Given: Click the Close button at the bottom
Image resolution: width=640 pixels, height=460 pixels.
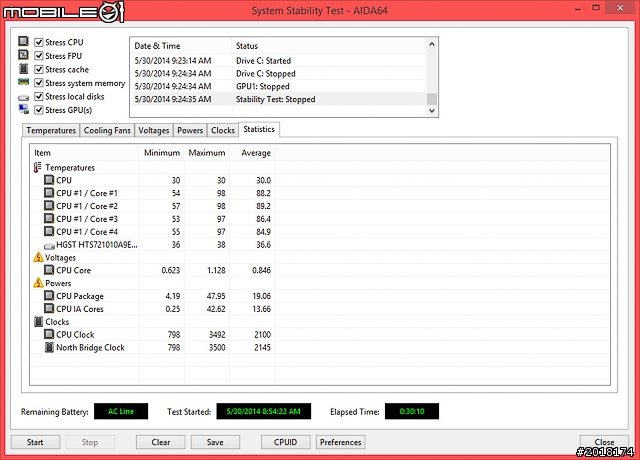Looking at the screenshot, I should pyautogui.click(x=604, y=442).
